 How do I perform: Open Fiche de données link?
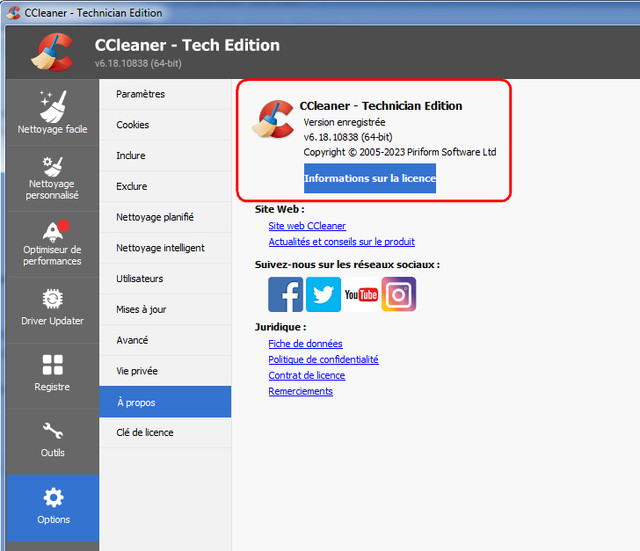tap(305, 344)
